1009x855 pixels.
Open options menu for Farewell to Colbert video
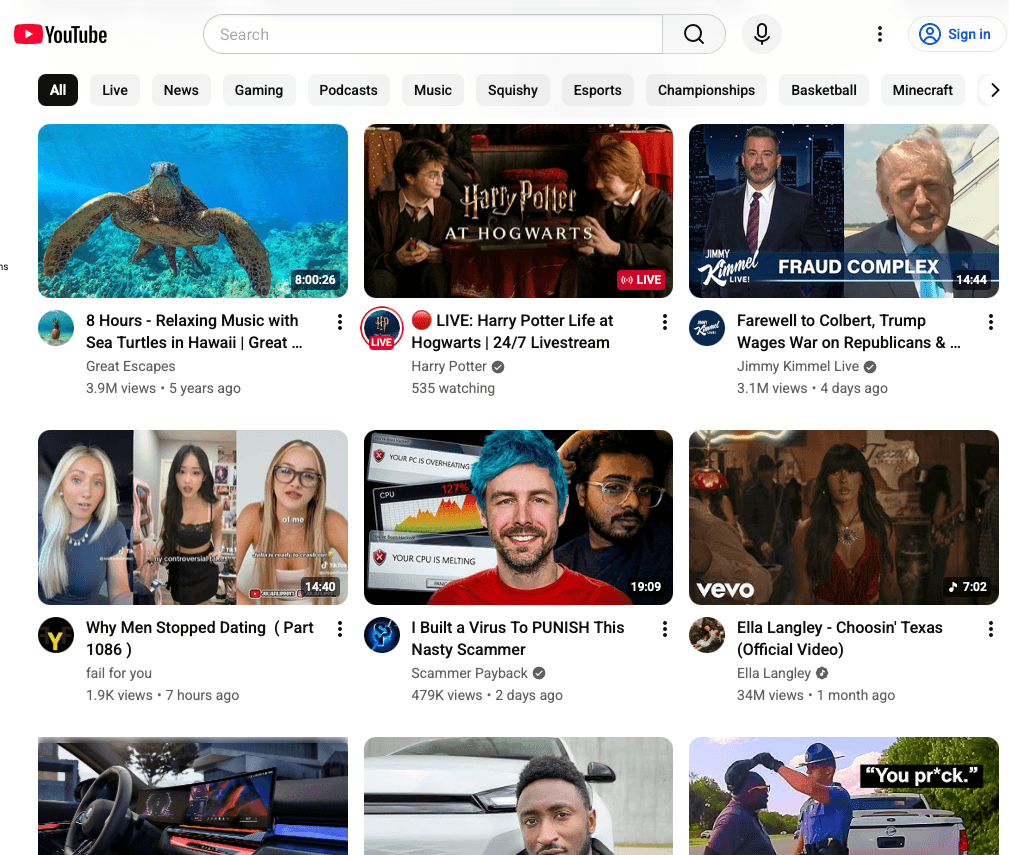point(990,322)
